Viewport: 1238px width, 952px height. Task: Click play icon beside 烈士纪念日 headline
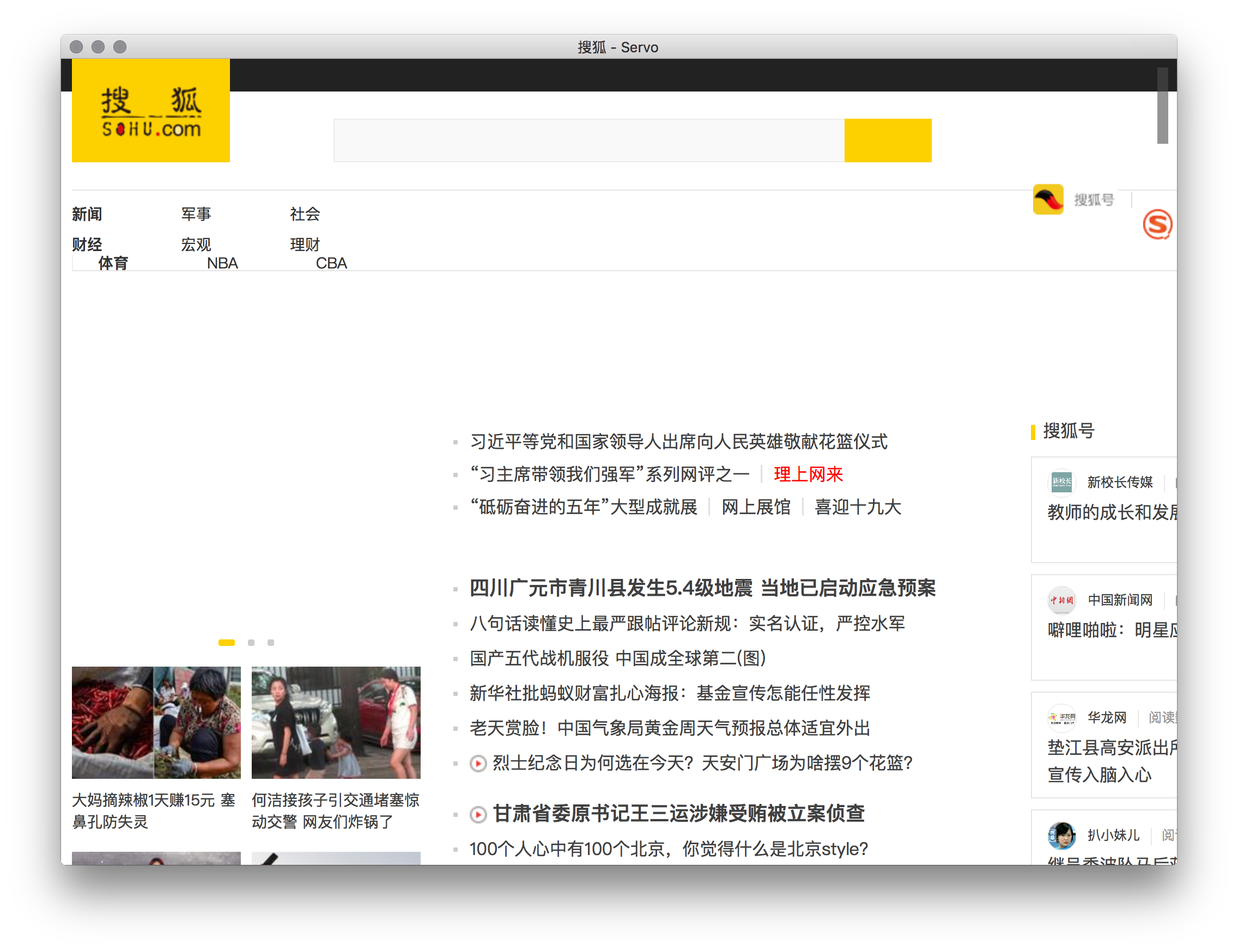coord(478,764)
